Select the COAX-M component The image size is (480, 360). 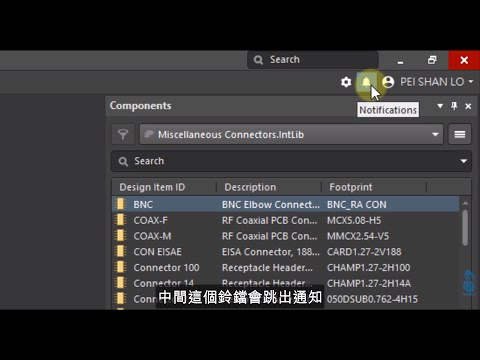pyautogui.click(x=286, y=236)
